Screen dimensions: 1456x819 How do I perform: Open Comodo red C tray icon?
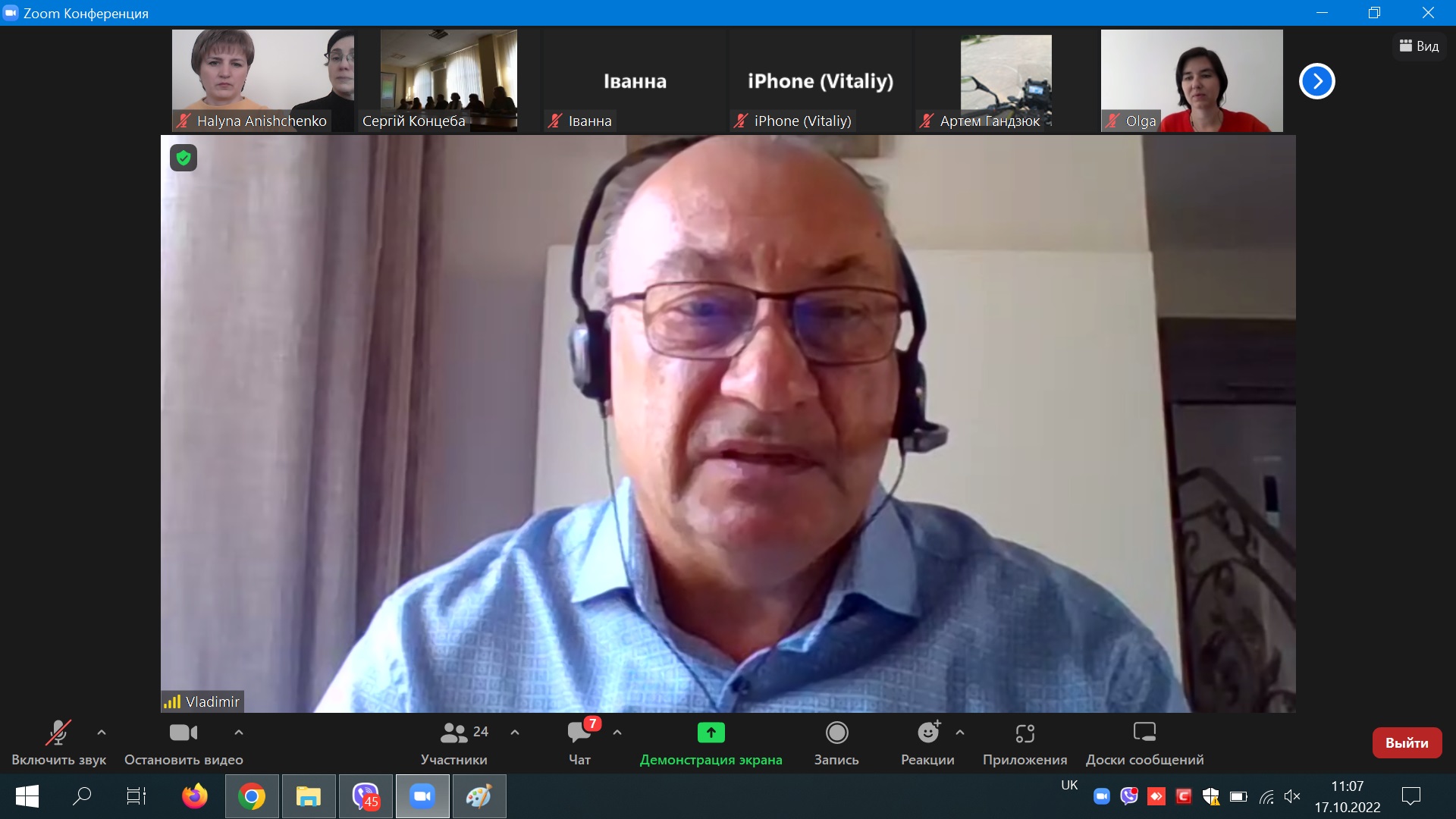click(x=1184, y=796)
